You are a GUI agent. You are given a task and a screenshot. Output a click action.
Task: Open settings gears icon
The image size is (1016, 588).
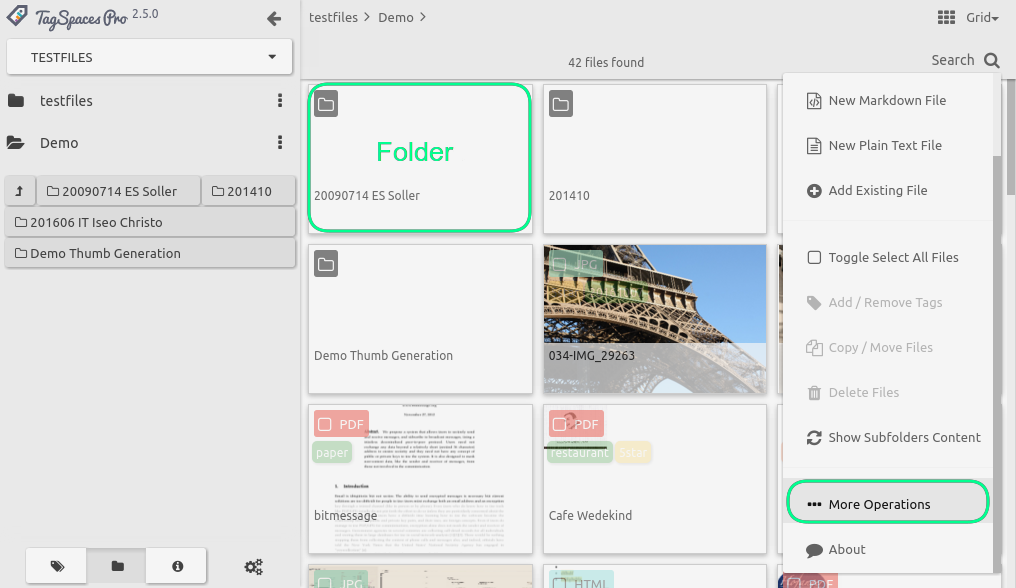click(254, 567)
